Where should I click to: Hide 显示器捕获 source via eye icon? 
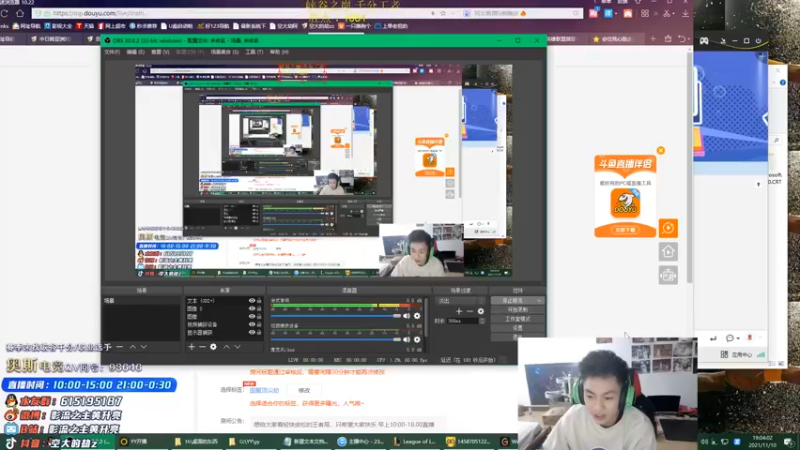click(x=252, y=332)
